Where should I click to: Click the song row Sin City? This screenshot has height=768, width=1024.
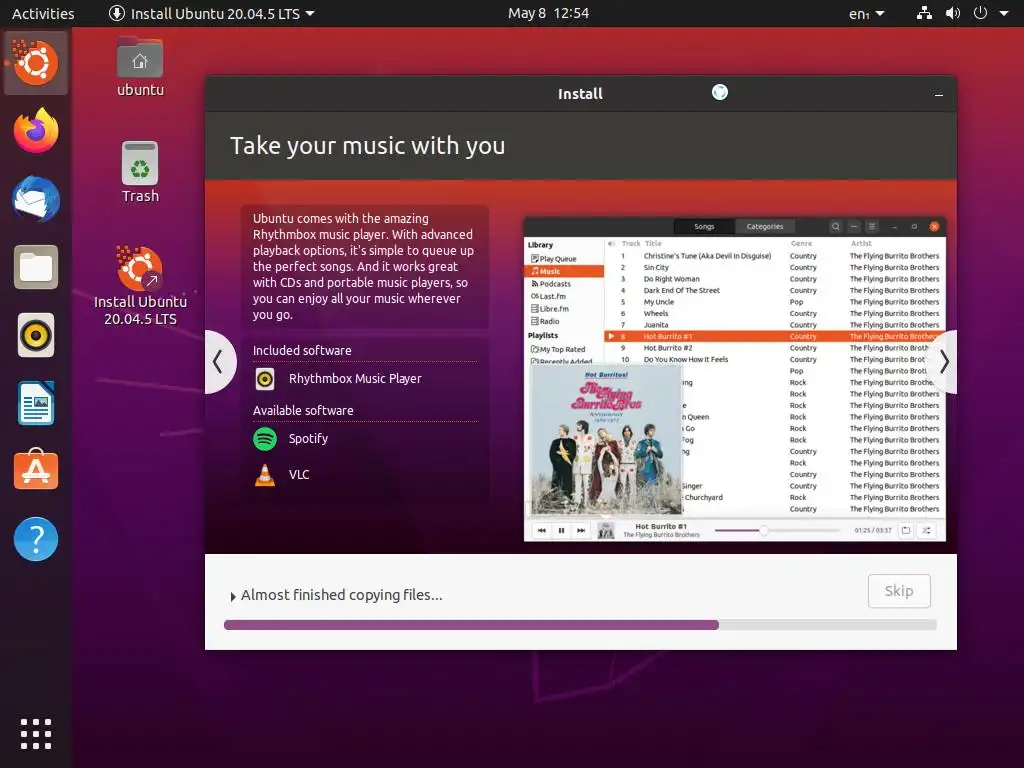click(x=775, y=268)
